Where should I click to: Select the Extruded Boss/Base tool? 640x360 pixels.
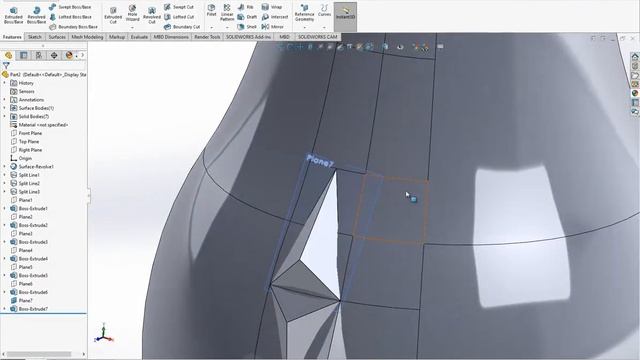[x=13, y=16]
